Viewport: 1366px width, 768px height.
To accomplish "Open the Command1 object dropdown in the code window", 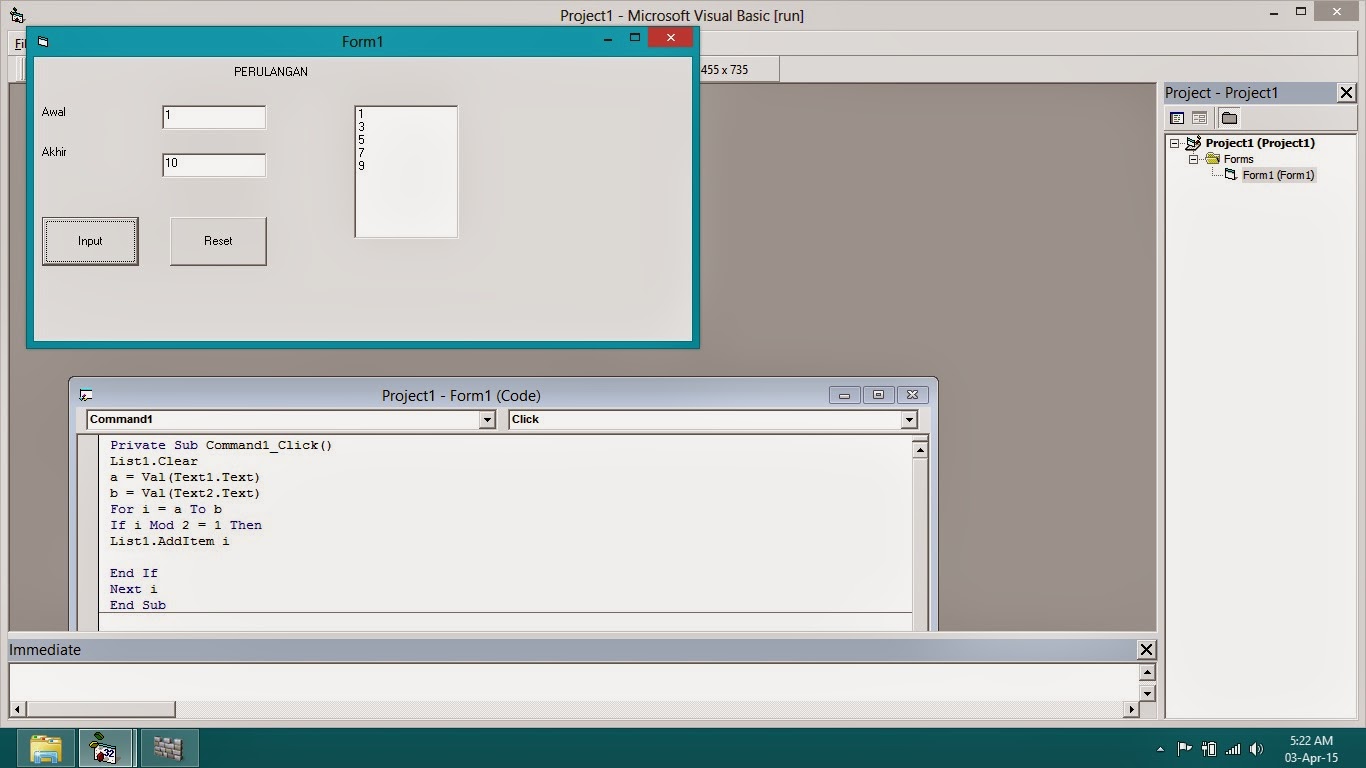I will [487, 419].
